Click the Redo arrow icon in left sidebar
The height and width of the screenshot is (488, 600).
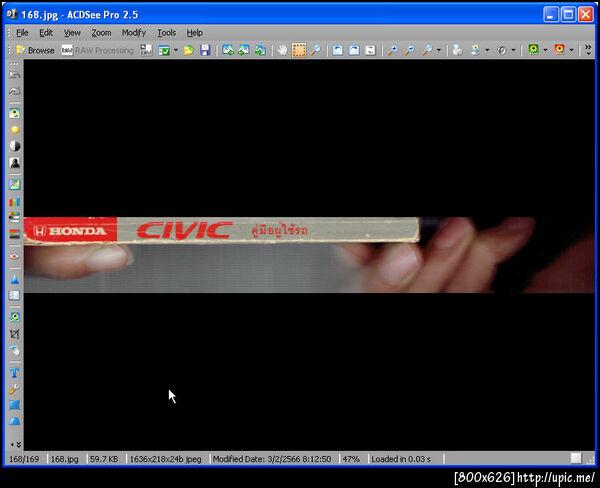click(15, 91)
